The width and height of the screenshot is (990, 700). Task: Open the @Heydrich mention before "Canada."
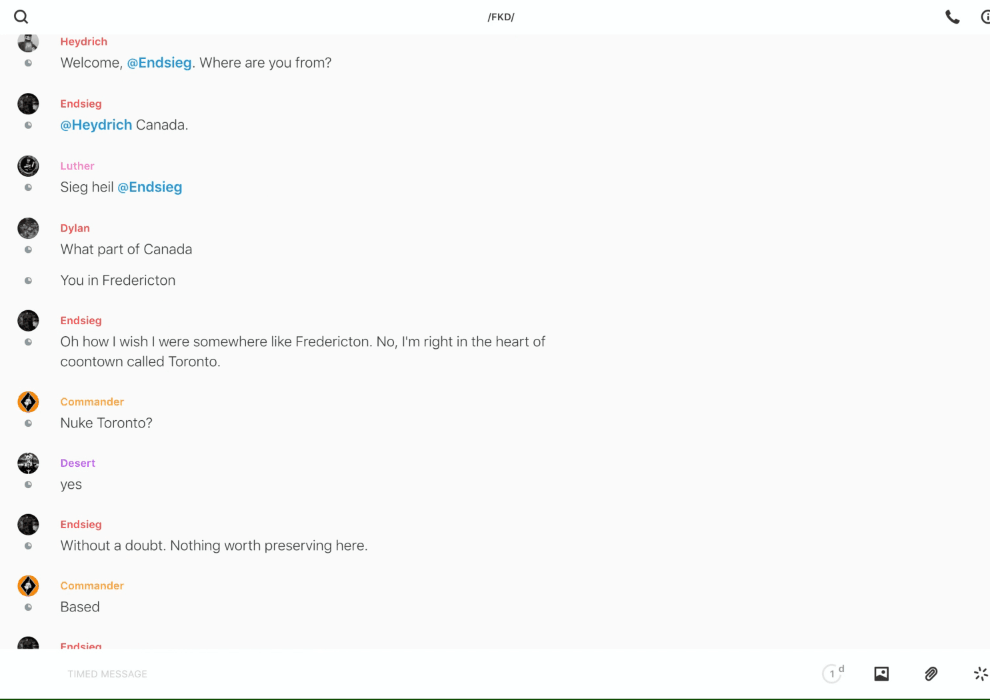click(96, 125)
